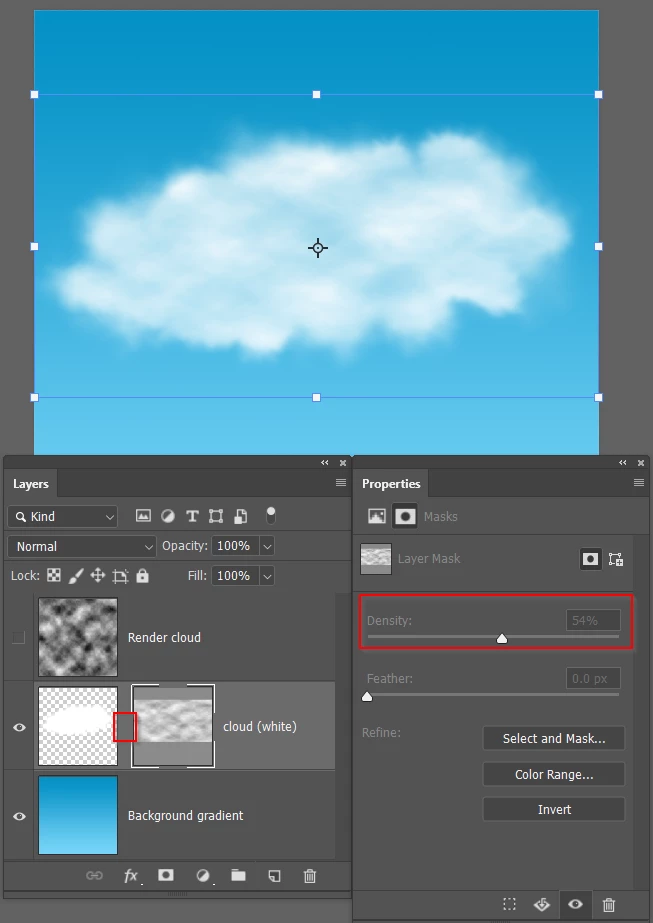Show the Render cloud layer visibility
The width and height of the screenshot is (653, 923).
(19, 637)
